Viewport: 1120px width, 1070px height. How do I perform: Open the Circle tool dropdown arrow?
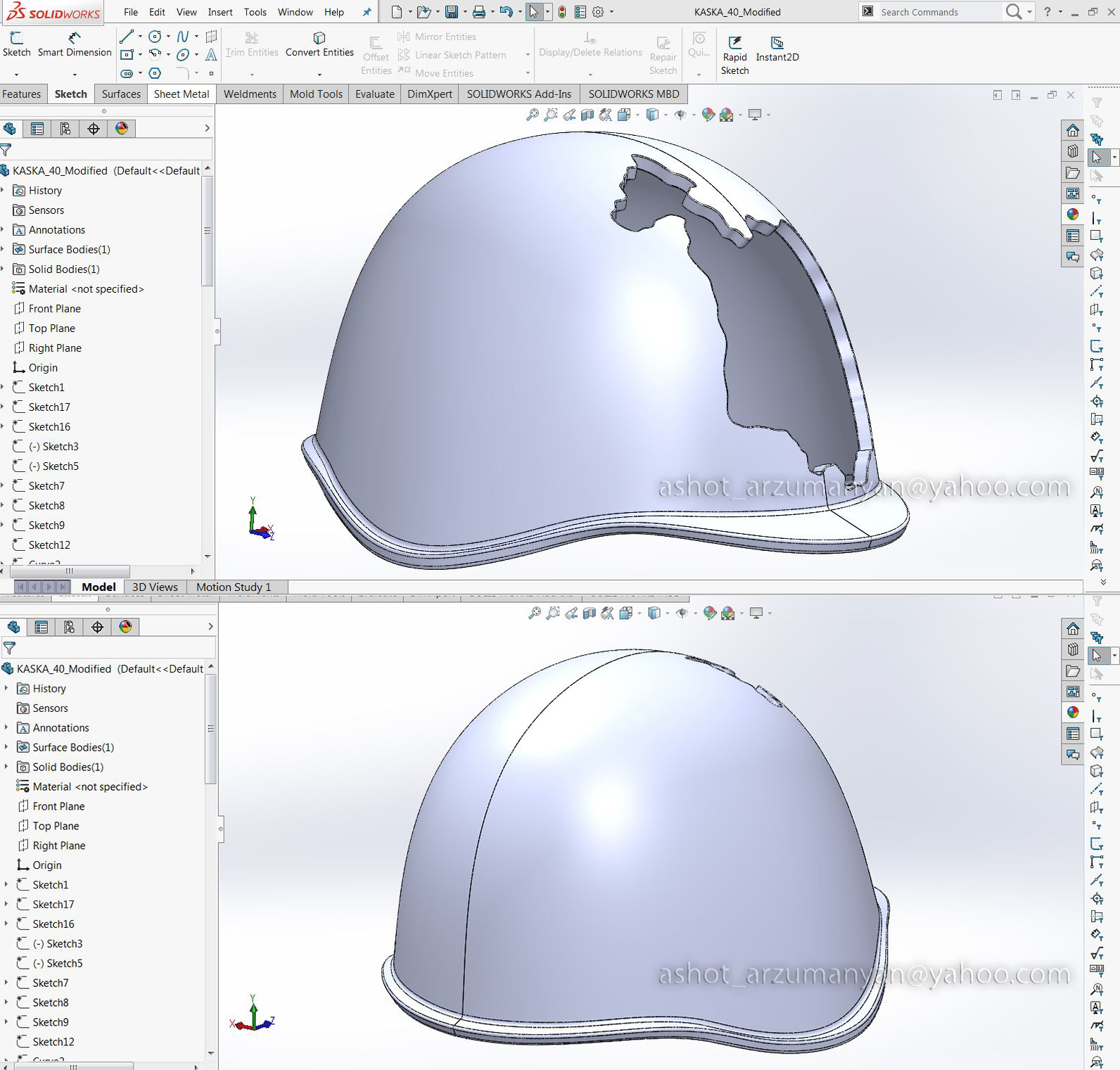tap(168, 37)
